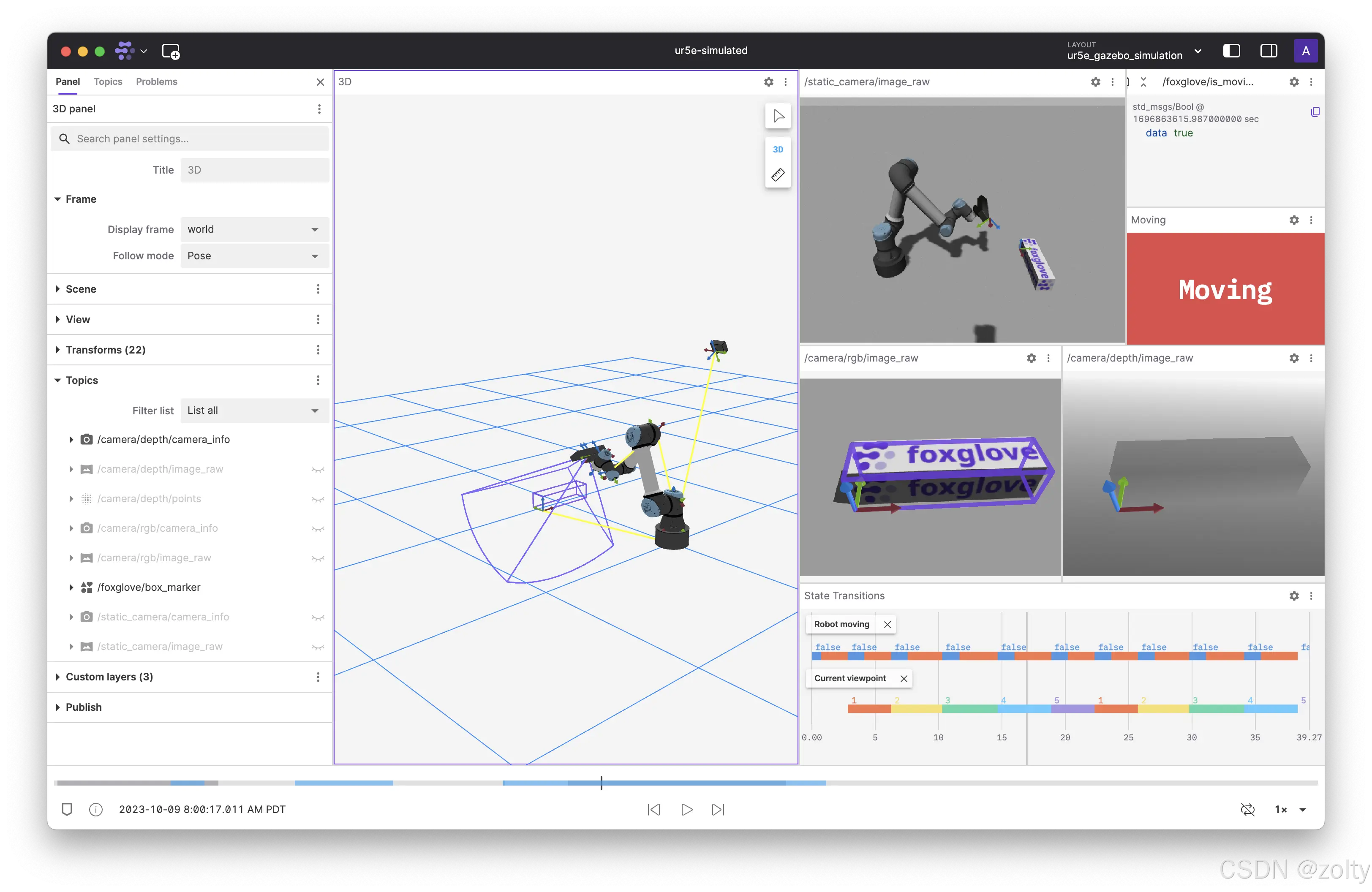
Task: Expand the Transforms (22) section
Action: 106,350
